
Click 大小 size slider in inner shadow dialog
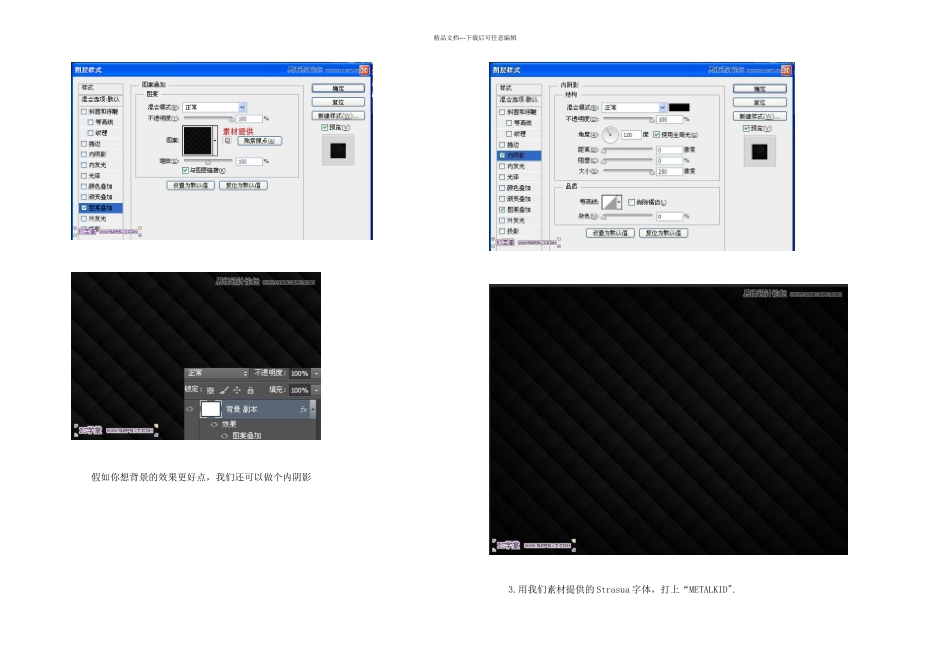tap(629, 171)
